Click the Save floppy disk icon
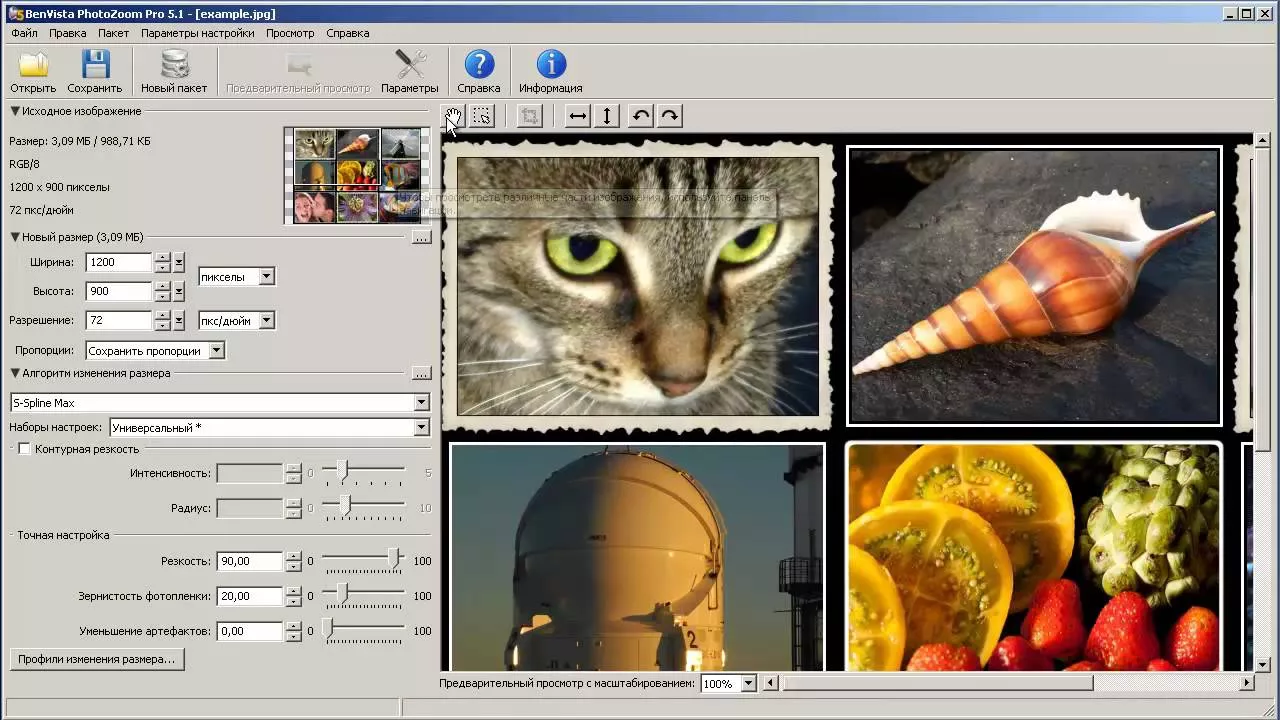This screenshot has width=1280, height=720. (95, 66)
